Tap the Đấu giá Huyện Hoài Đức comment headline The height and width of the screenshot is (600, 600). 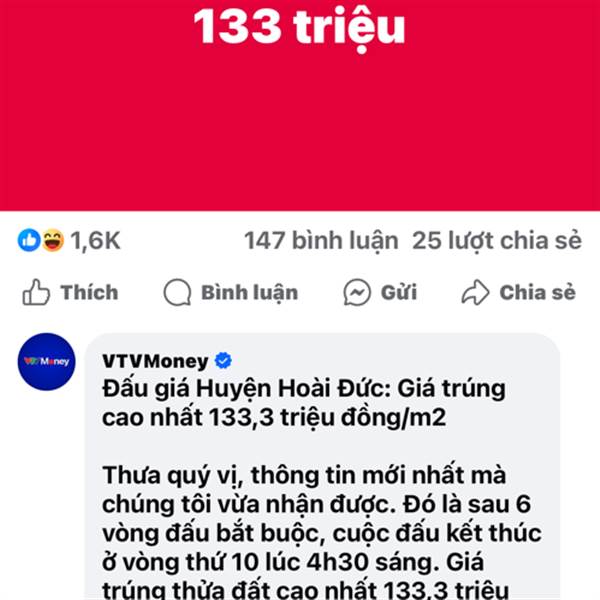(x=304, y=403)
